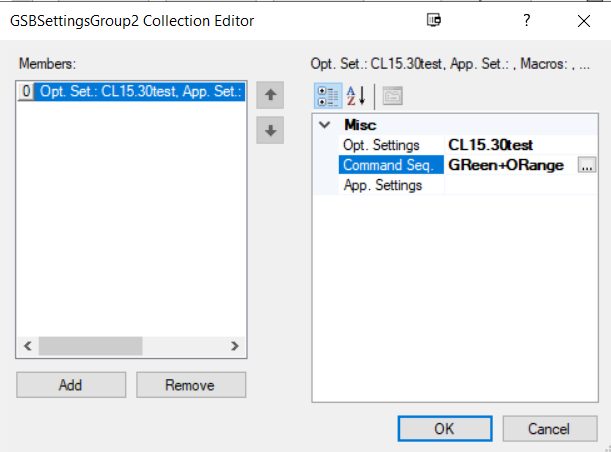Click the title bar icon left of Help

point(433,20)
